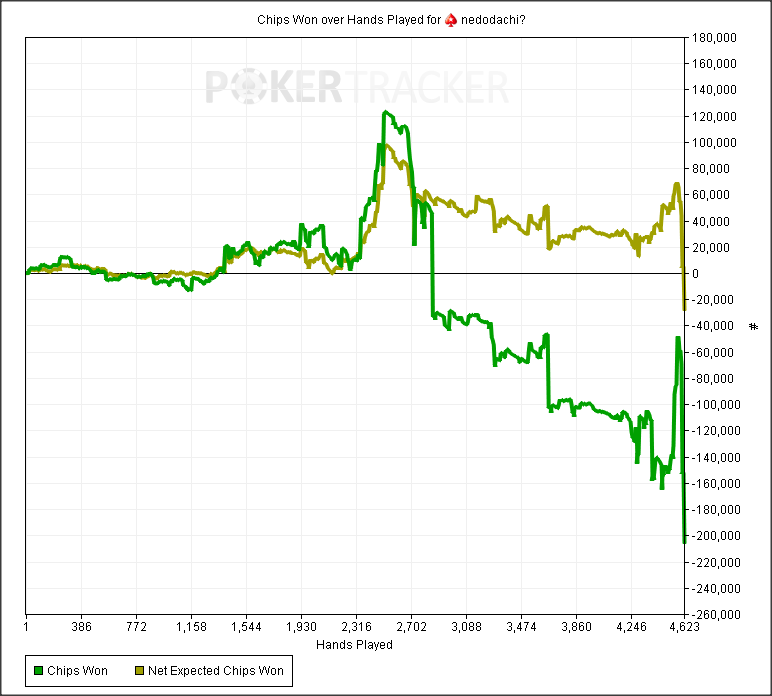Image resolution: width=772 pixels, height=696 pixels.
Task: Click the -80,000 y-axis value
Action: click(712, 378)
